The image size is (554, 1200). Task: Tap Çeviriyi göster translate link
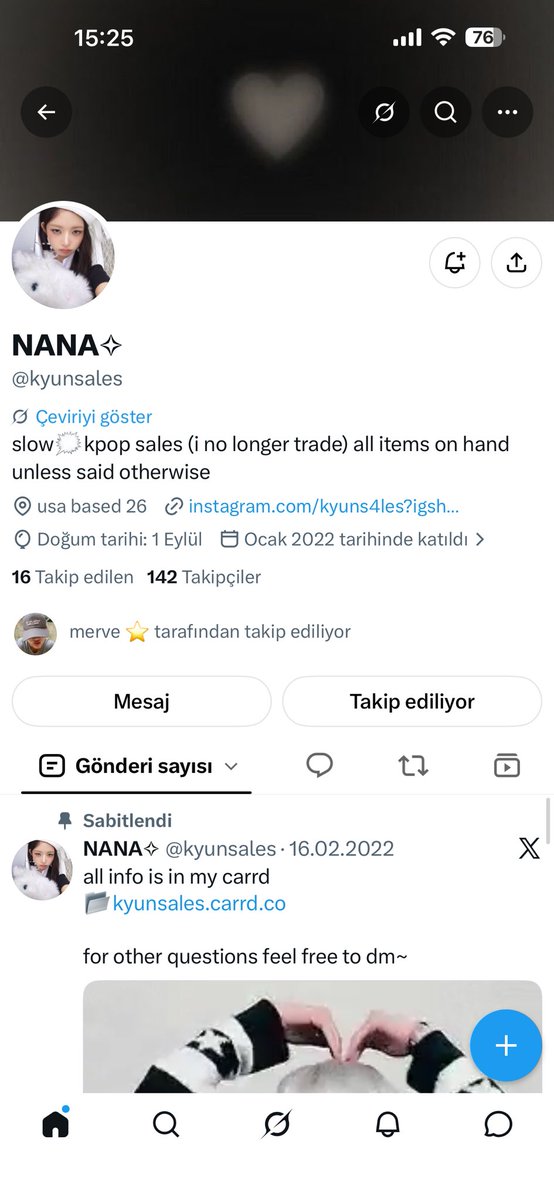[x=93, y=417]
